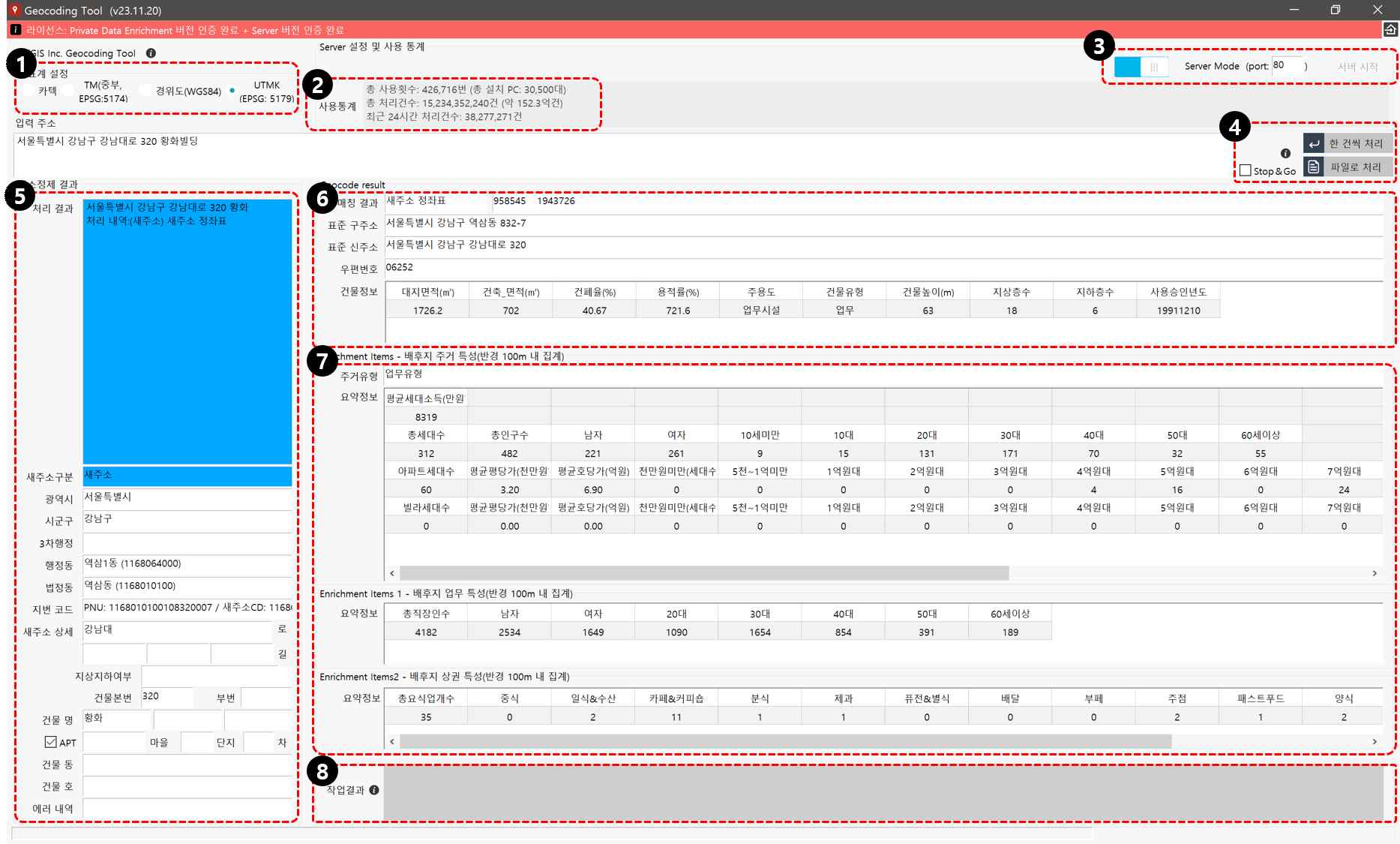Click the 대지면적(㎡) column header
1400x844 pixels.
(427, 292)
